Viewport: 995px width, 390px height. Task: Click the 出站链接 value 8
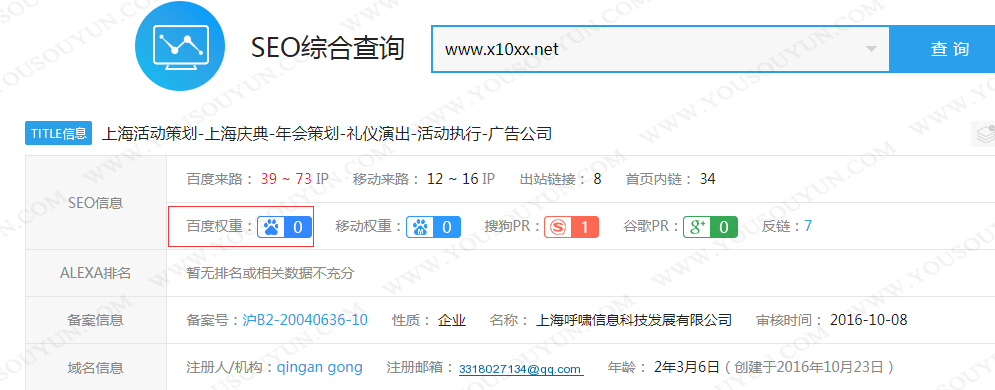click(597, 179)
